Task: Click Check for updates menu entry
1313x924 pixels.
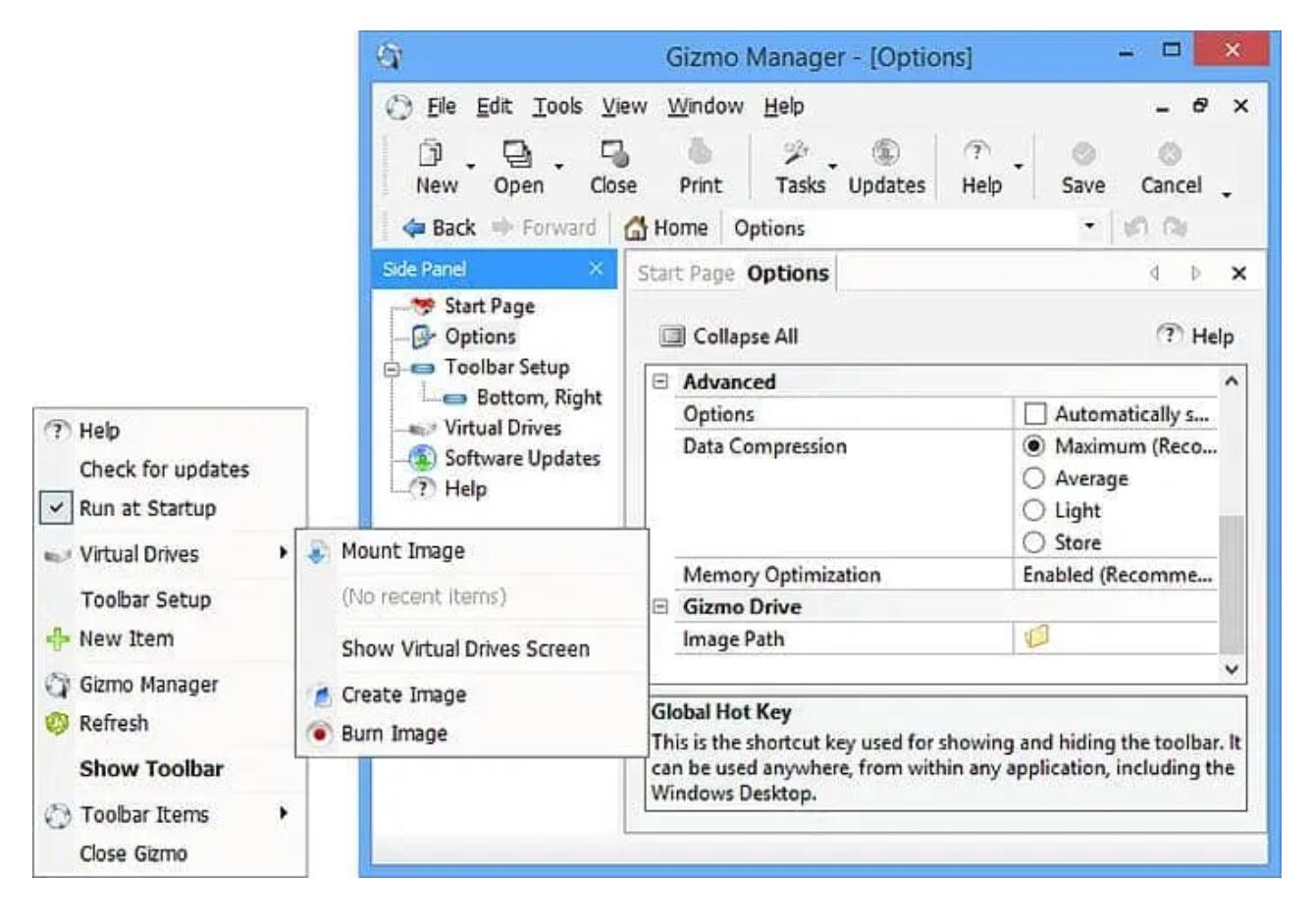Action: pyautogui.click(x=164, y=469)
